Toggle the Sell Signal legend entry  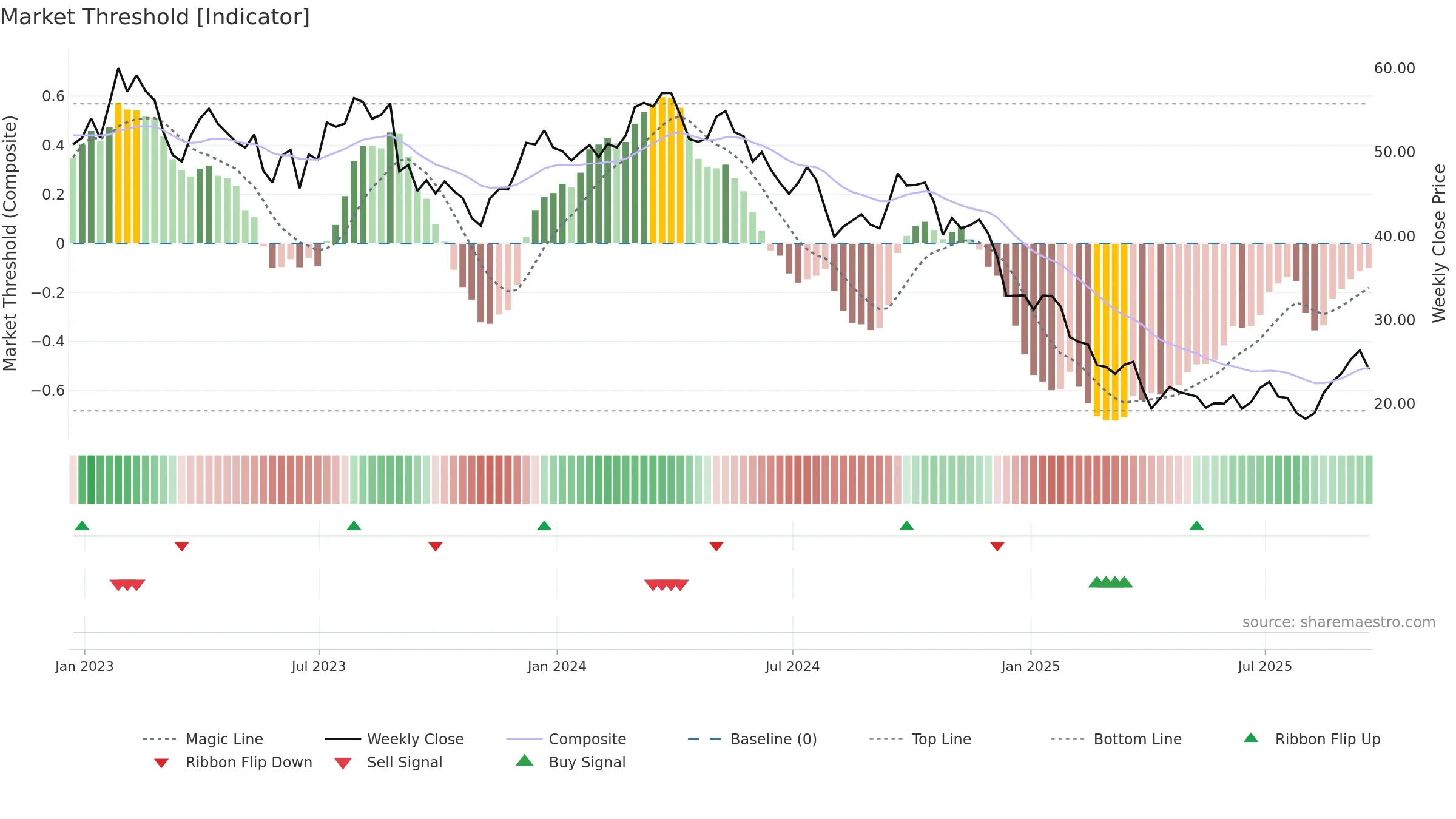tap(388, 762)
